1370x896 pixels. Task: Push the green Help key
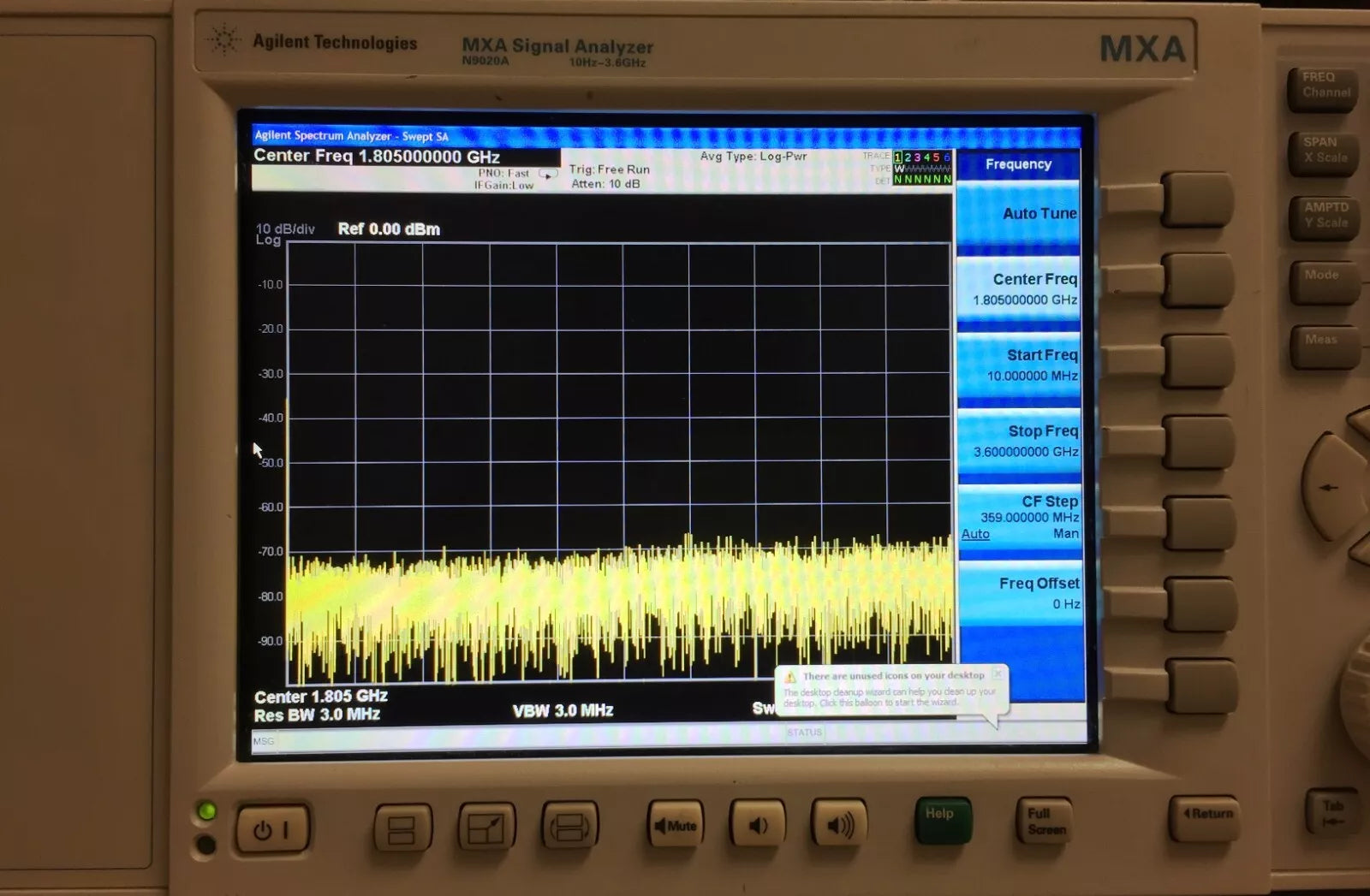(943, 820)
